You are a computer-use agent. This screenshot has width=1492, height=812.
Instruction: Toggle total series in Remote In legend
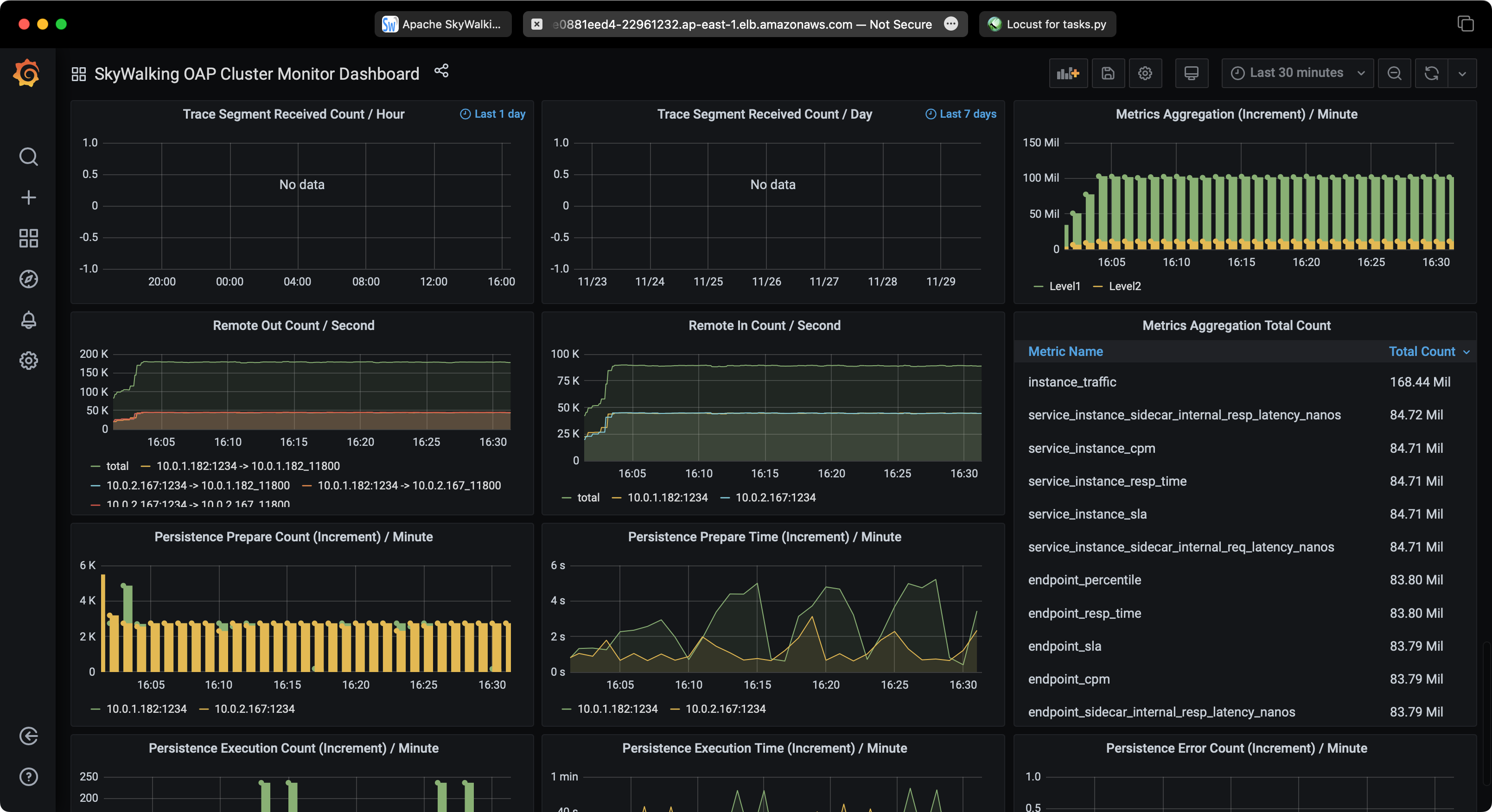click(588, 497)
